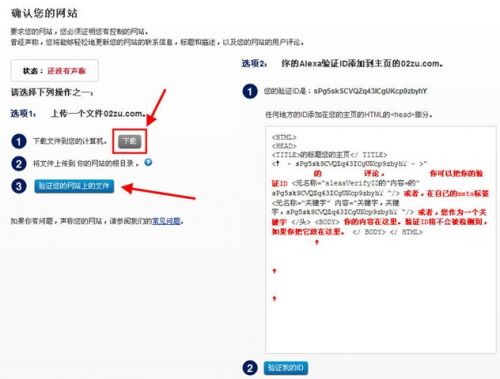Select the verification ID text sPg5skSCVQZq43ICgUKcp9zbyhY
Viewport: 500px width, 379px height.
370,91
